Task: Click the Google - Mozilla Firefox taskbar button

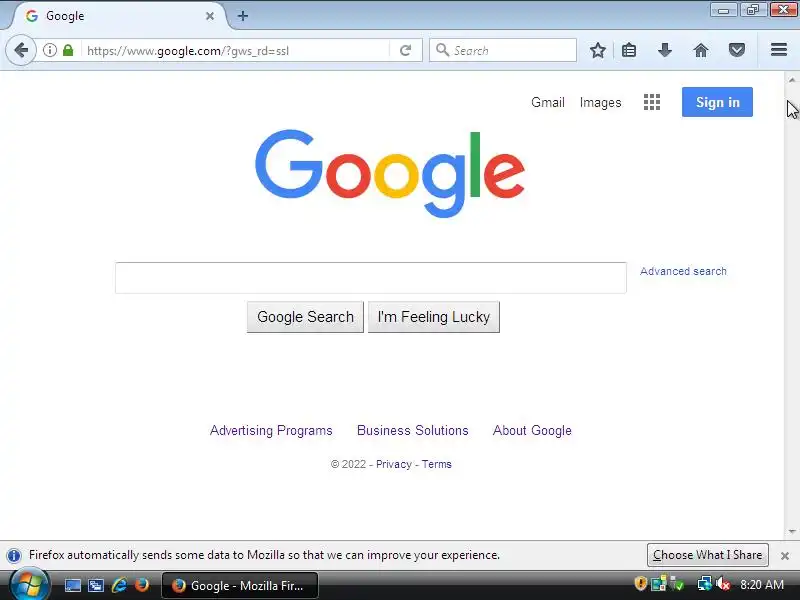Action: [x=240, y=585]
